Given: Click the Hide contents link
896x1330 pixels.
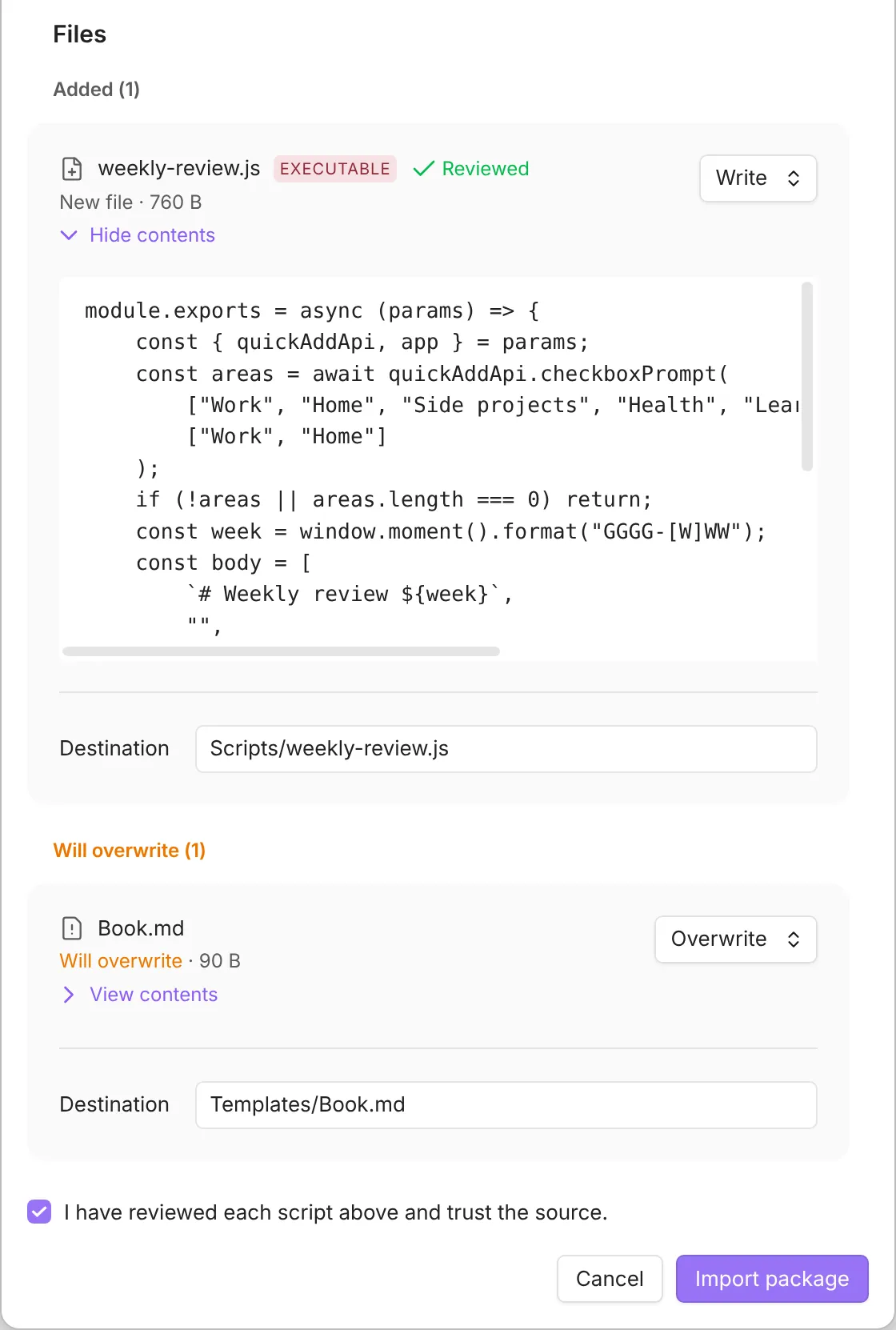Looking at the screenshot, I should point(152,235).
